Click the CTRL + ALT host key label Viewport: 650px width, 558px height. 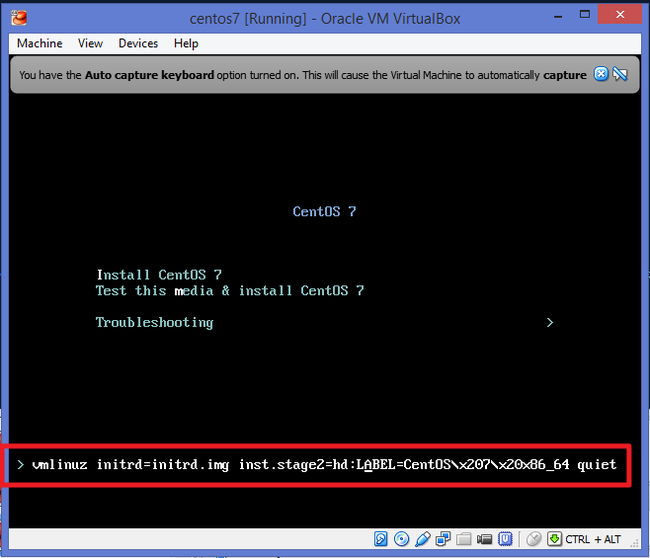pyautogui.click(x=593, y=539)
